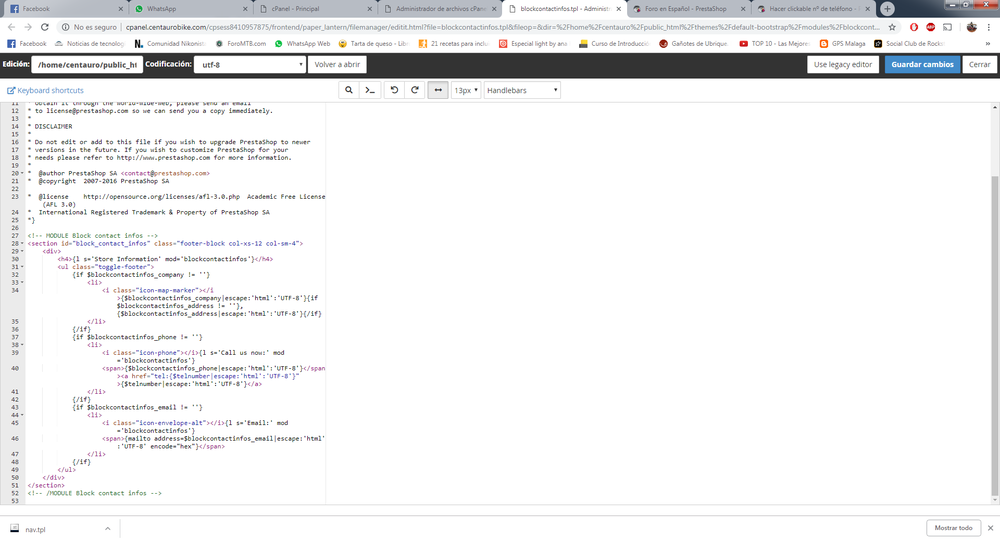This screenshot has height=541, width=1000.
Task: Open the editor search tool (magnifier icon)
Action: point(349,90)
